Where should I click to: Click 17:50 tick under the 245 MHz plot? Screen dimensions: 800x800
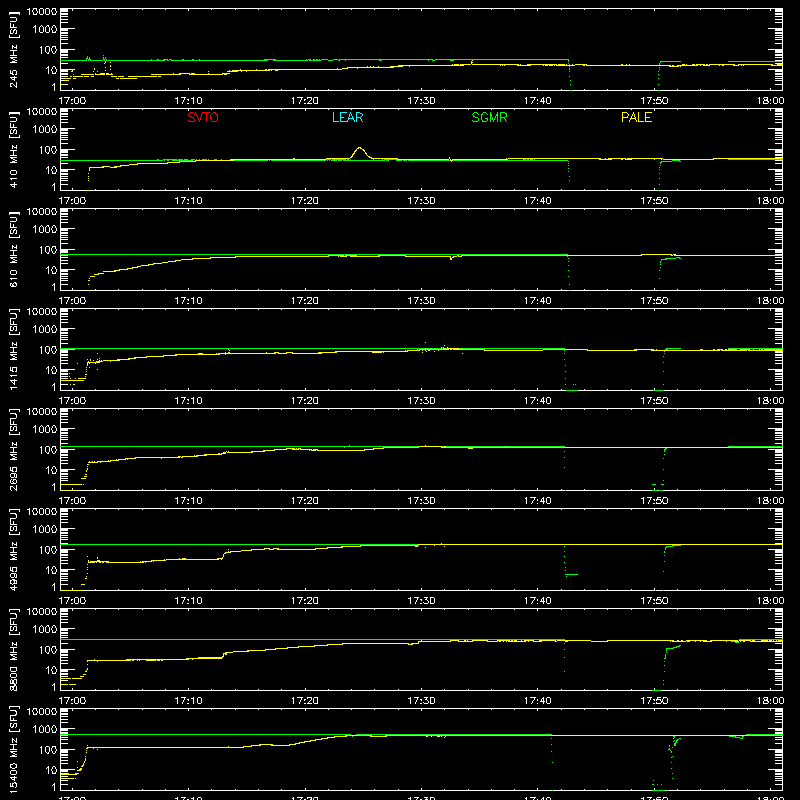pos(654,101)
